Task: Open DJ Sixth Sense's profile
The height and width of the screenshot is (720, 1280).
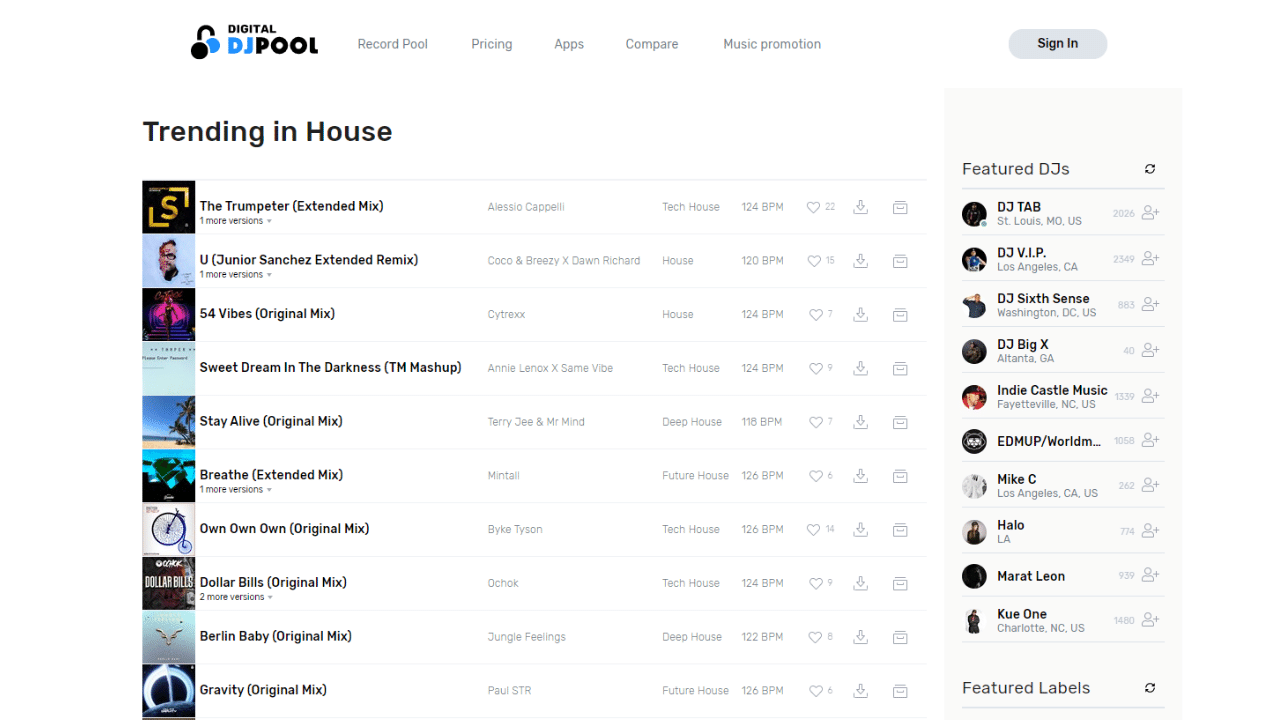Action: 1045,298
